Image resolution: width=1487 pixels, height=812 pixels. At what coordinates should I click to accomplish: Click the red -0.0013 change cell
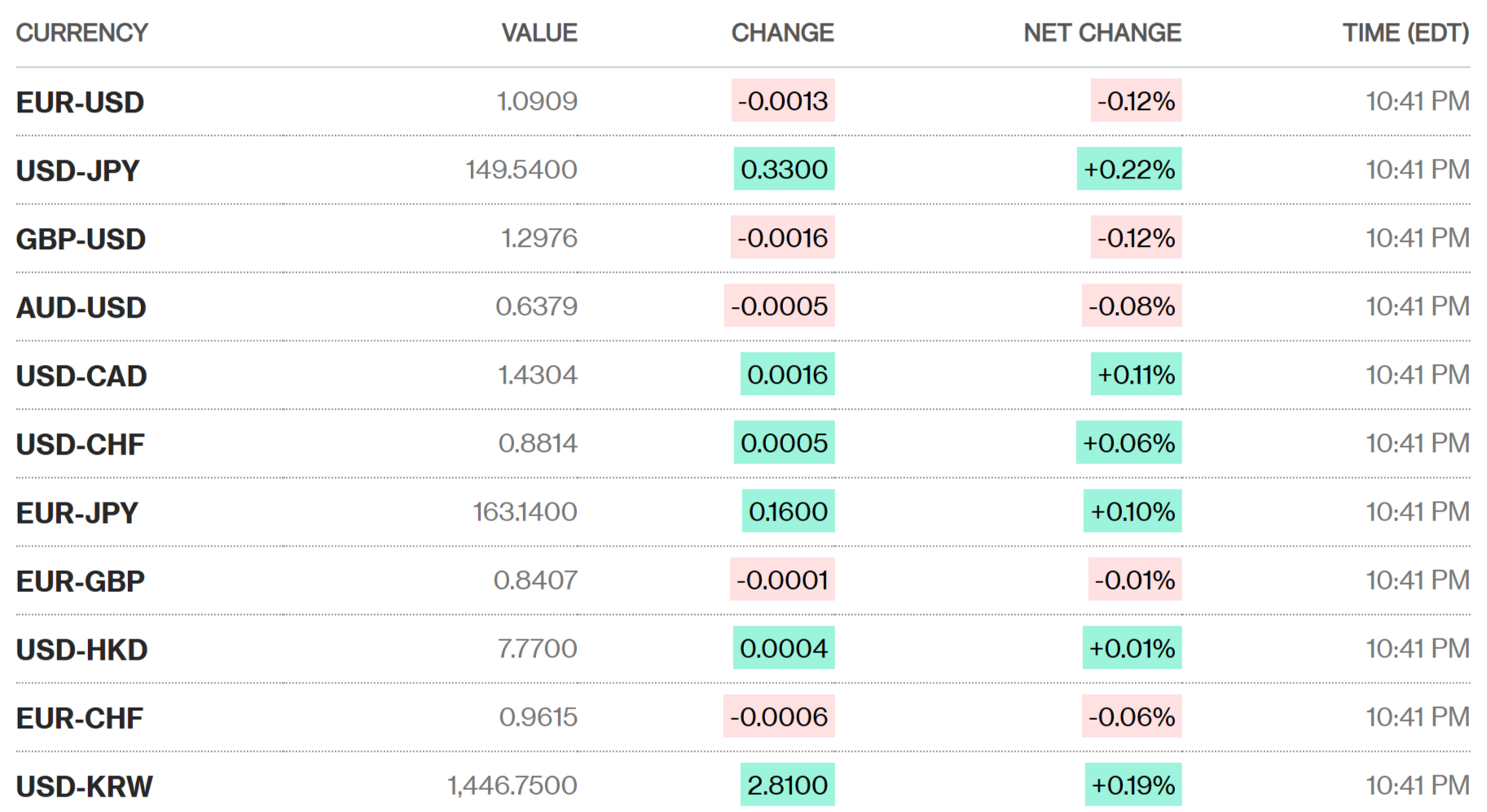(782, 101)
